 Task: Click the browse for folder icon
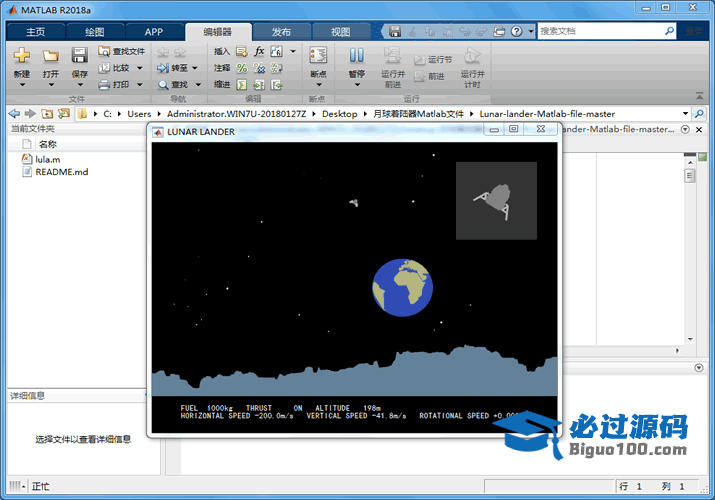pos(64,113)
